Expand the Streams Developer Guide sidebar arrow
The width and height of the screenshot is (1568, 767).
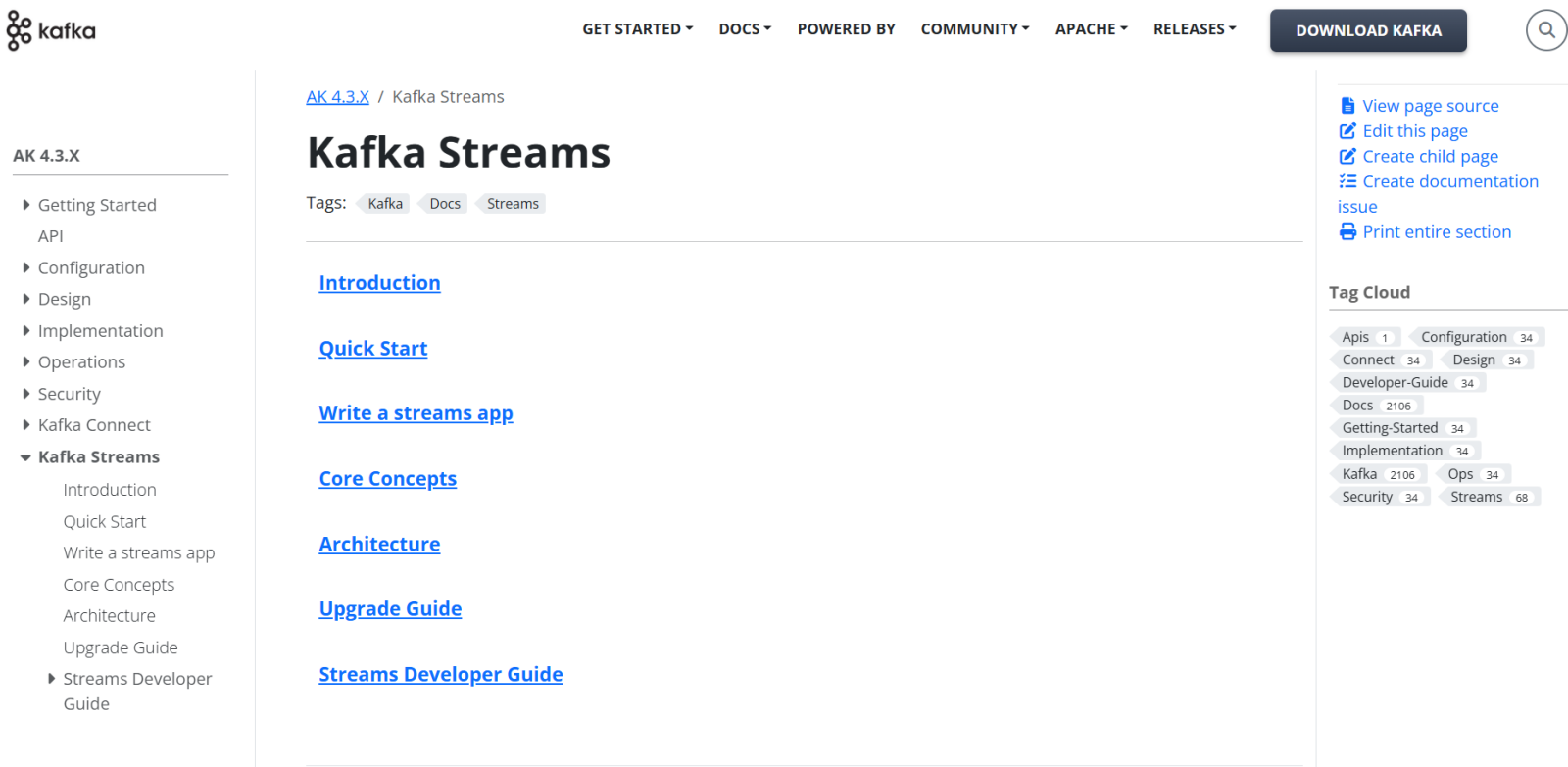point(51,679)
